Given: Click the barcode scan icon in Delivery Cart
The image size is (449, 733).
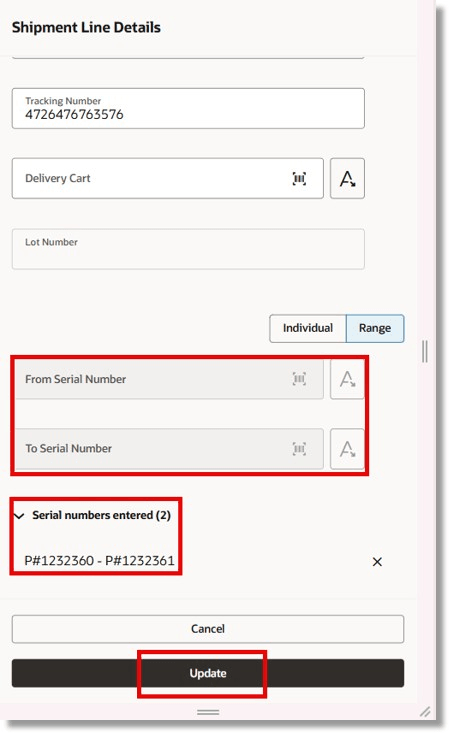Looking at the screenshot, I should coord(299,179).
